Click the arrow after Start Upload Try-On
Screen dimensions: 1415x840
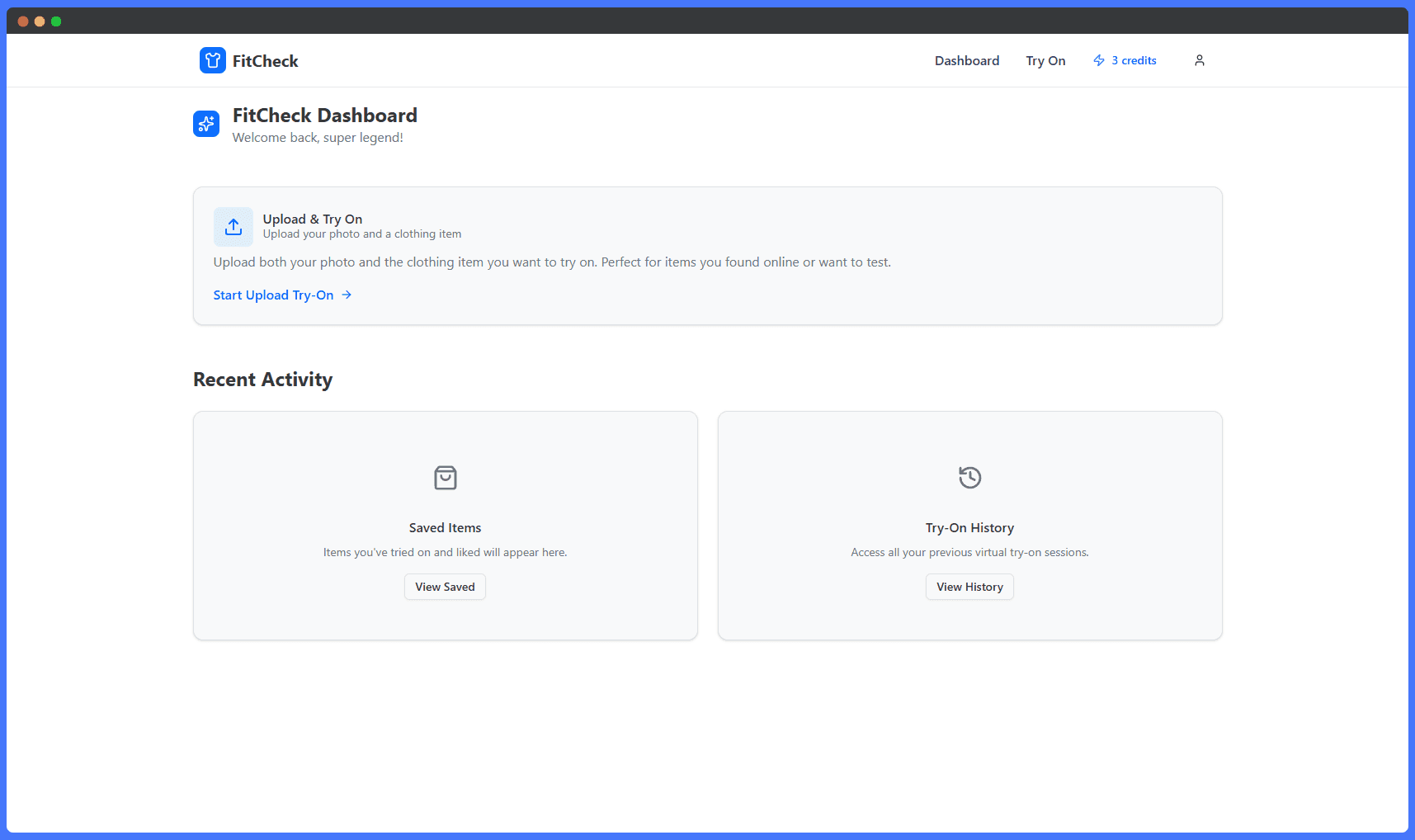coord(347,295)
